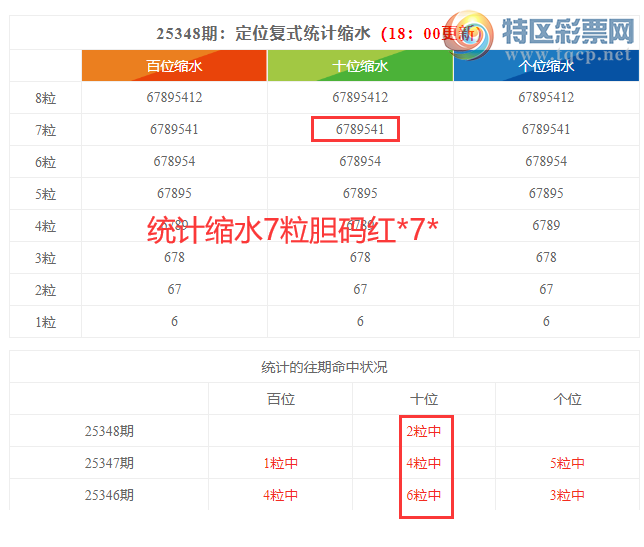This screenshot has width=644, height=547.
Task: Select 67 in the 个位缩水 column
Action: click(546, 290)
